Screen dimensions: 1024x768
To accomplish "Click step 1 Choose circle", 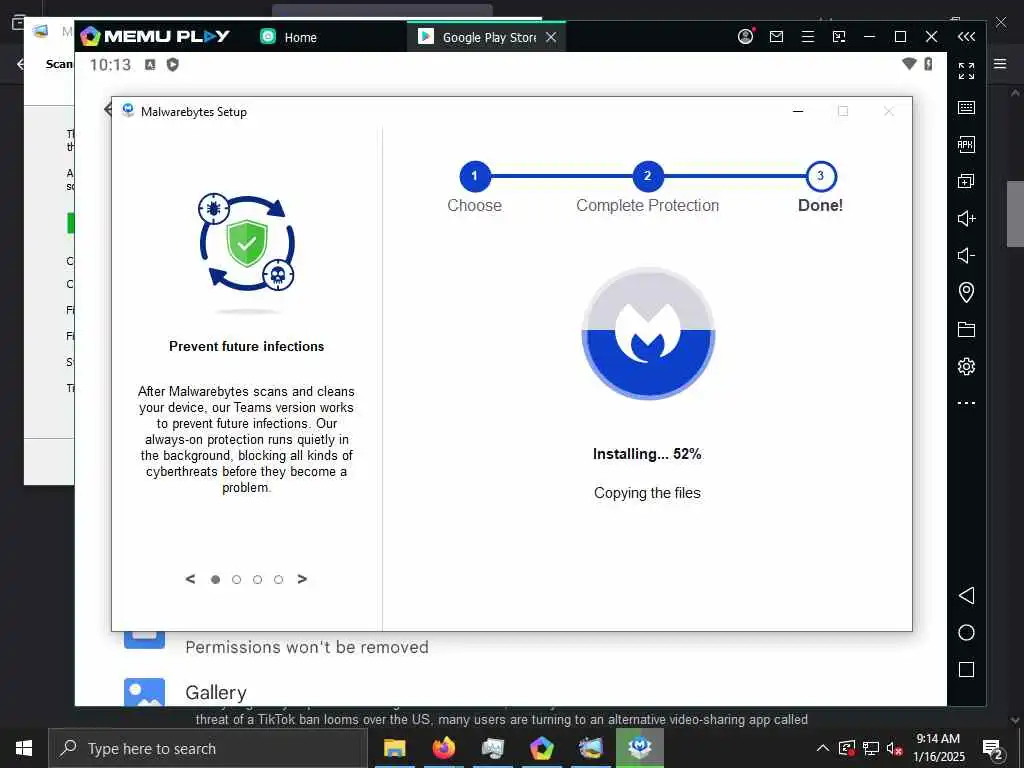I will (475, 176).
